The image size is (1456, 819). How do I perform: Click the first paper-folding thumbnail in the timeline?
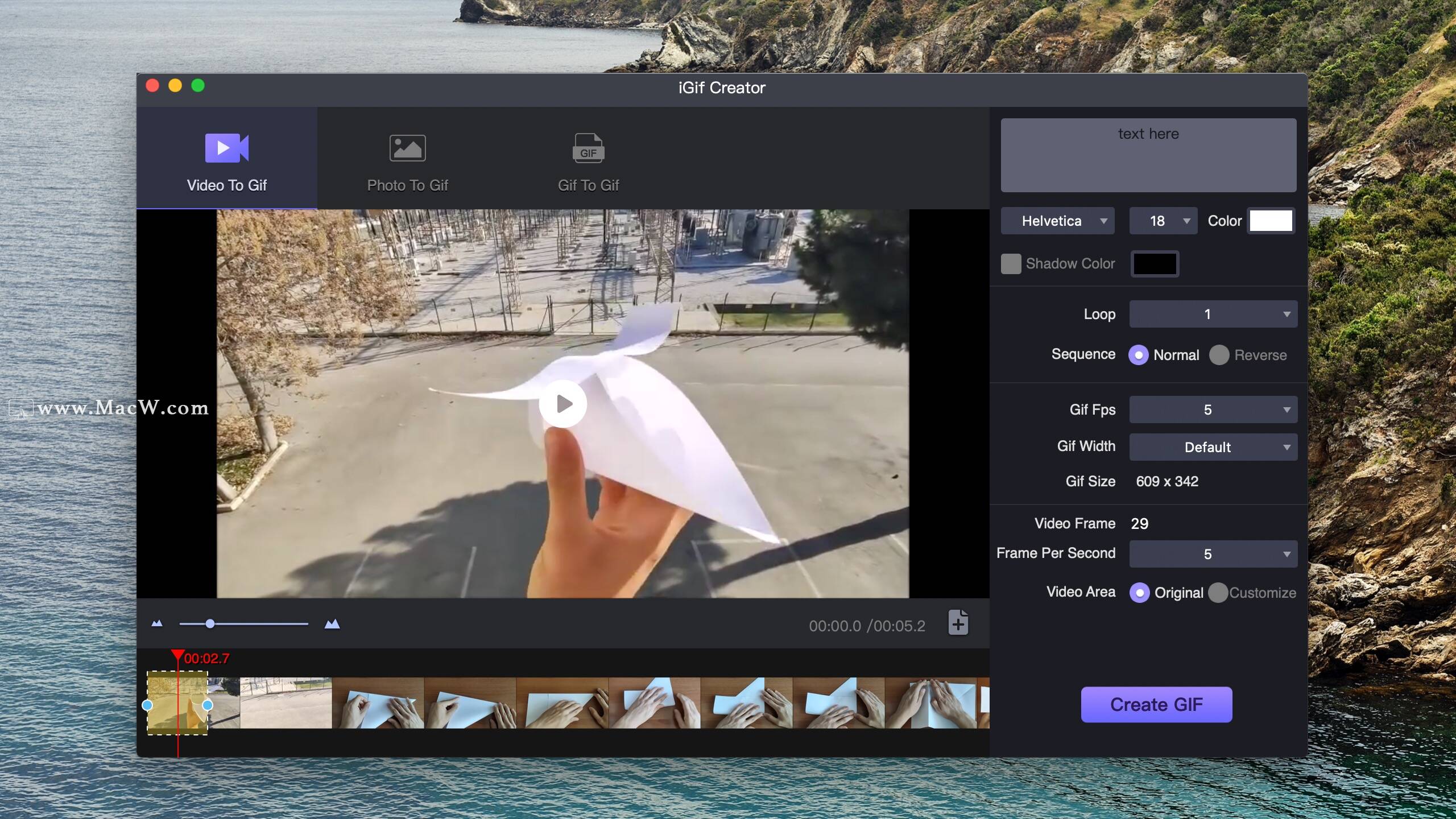click(x=378, y=703)
